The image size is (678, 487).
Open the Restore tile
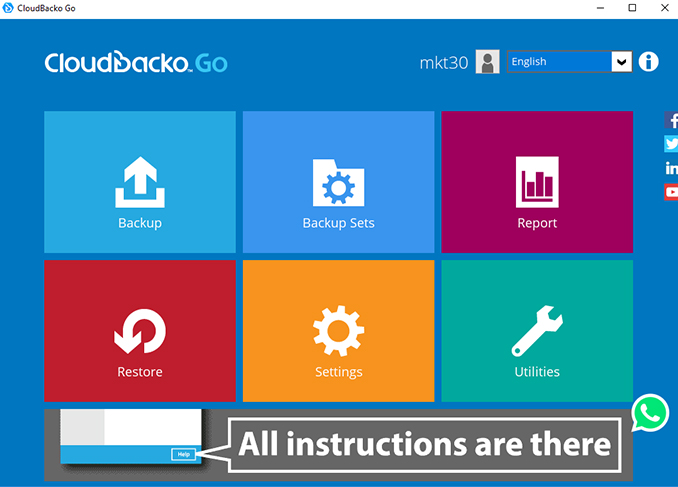coord(140,331)
